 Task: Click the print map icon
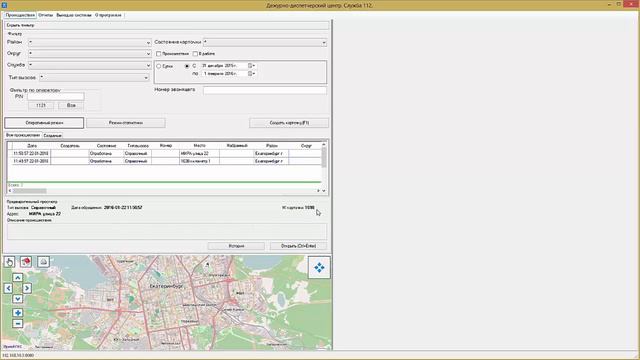pos(44,262)
